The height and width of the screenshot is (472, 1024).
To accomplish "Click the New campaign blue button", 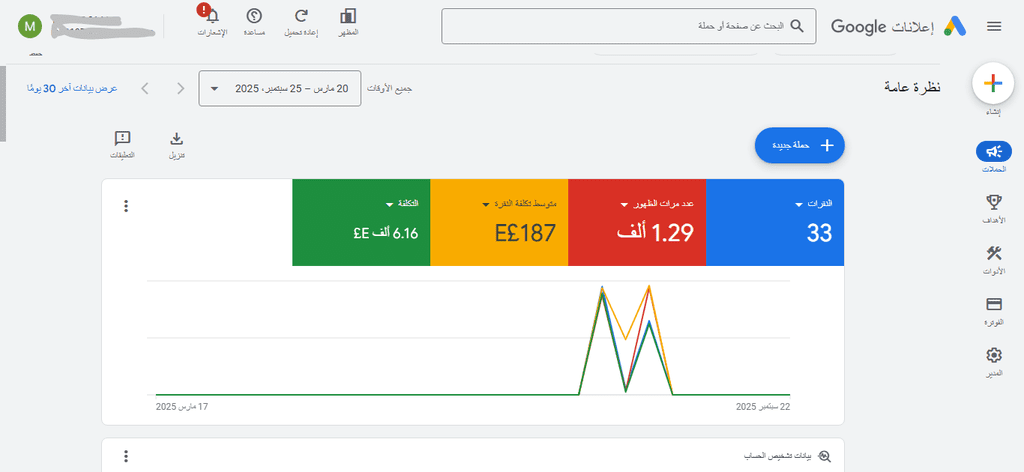I will 800,145.
